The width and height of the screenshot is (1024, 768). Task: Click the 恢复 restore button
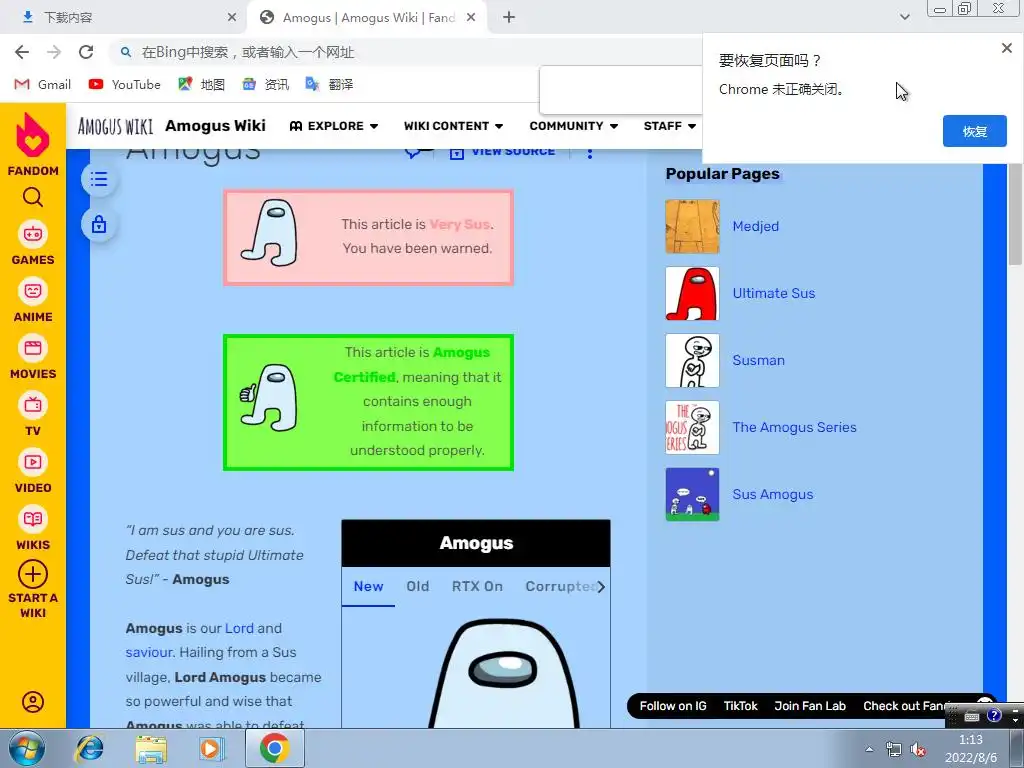tap(974, 131)
